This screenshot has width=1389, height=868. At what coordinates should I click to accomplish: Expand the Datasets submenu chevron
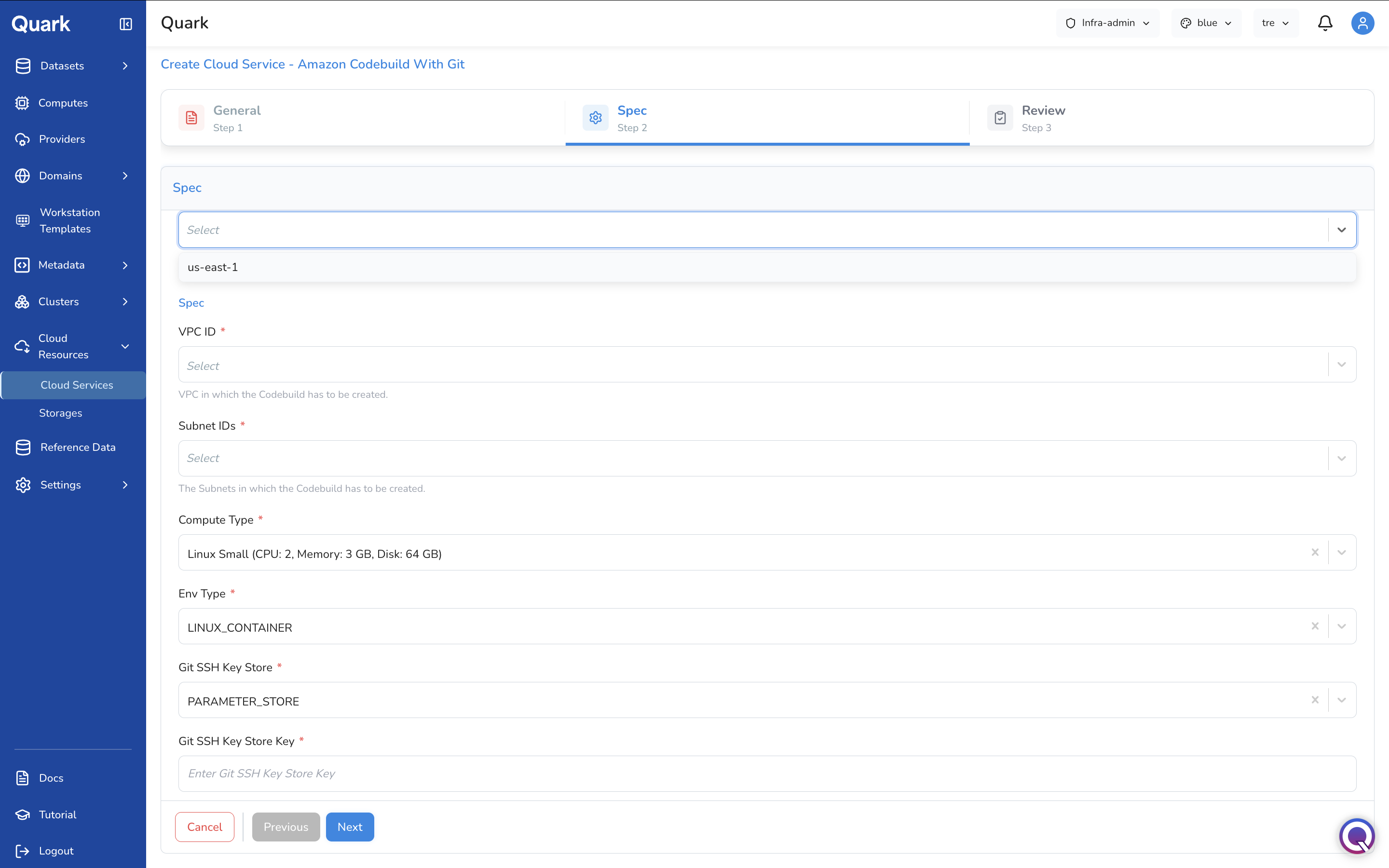coord(125,66)
